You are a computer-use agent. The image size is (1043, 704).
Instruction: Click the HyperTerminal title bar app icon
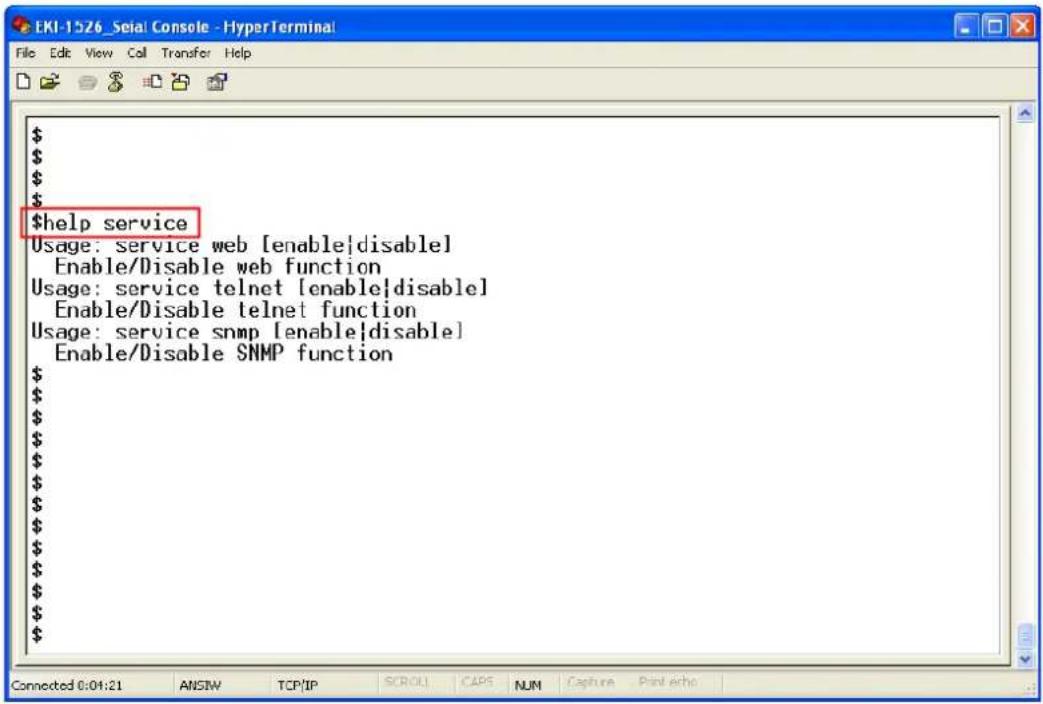tap(21, 26)
